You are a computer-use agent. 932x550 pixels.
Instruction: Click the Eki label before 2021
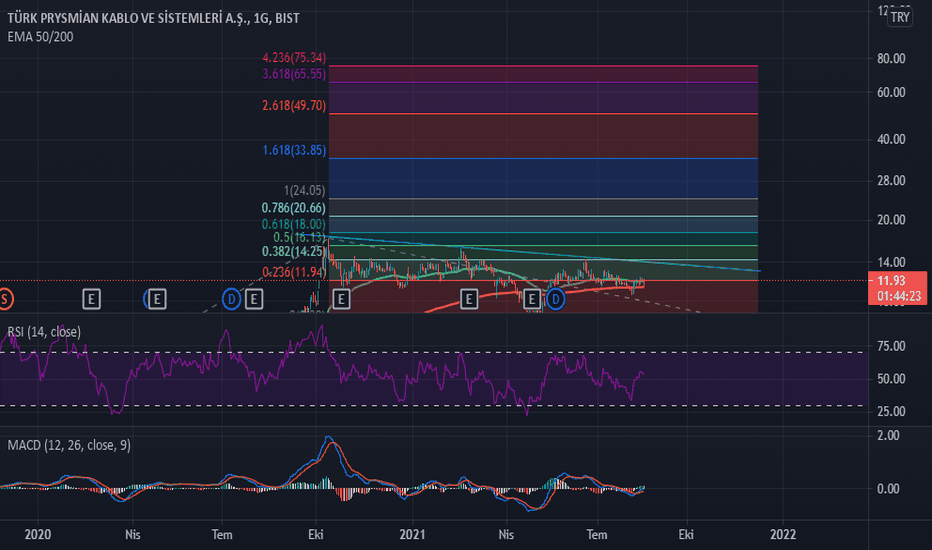point(316,535)
